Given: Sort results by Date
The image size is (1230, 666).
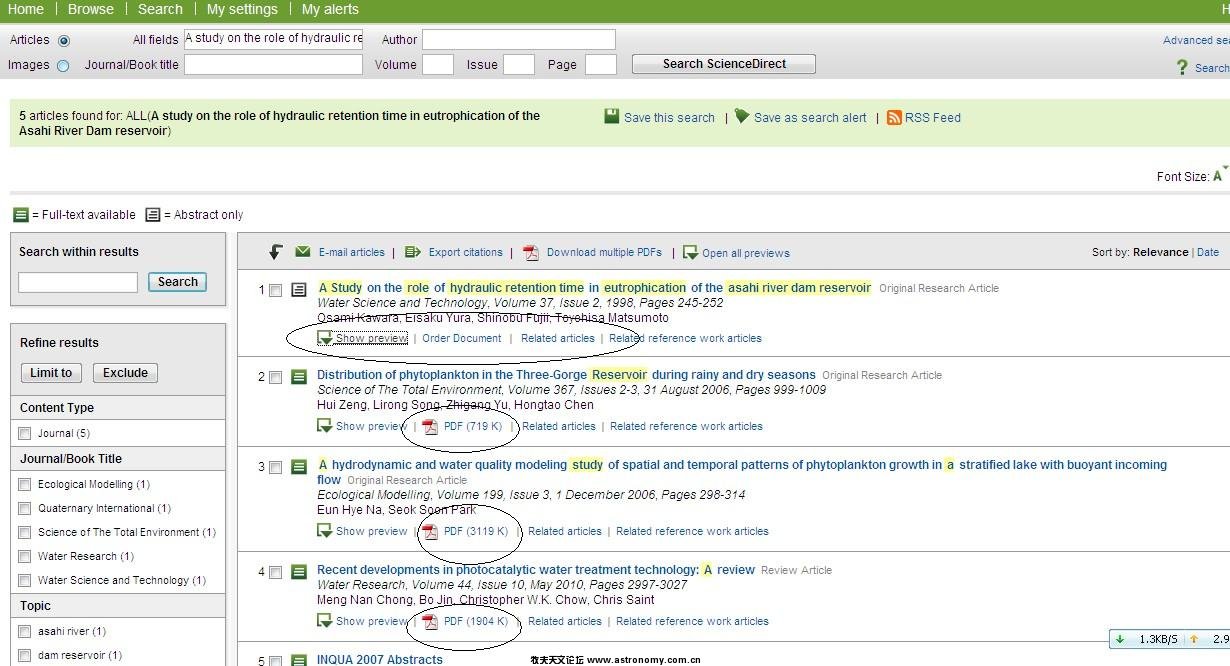Looking at the screenshot, I should [1208, 252].
